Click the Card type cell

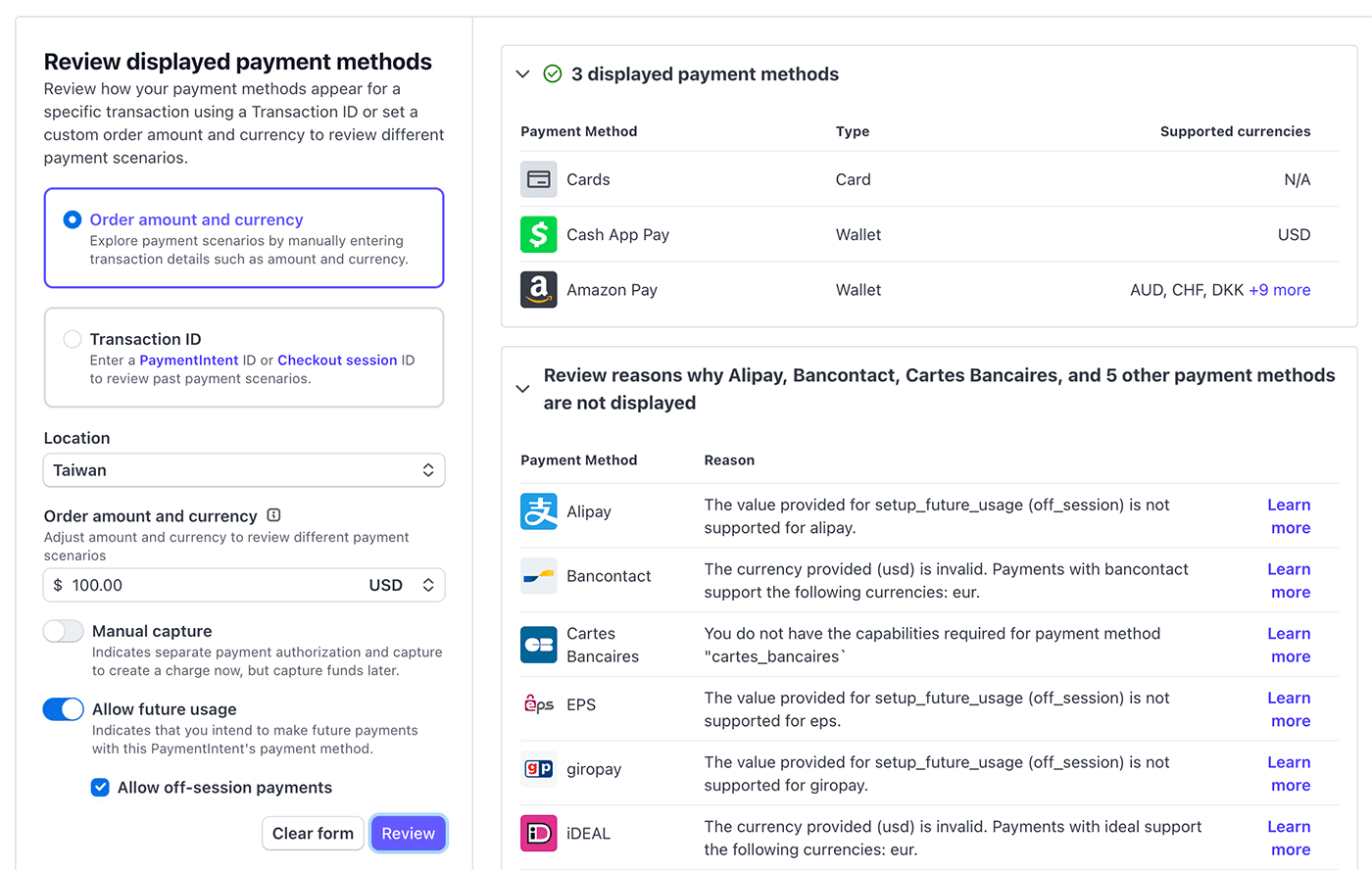click(854, 179)
